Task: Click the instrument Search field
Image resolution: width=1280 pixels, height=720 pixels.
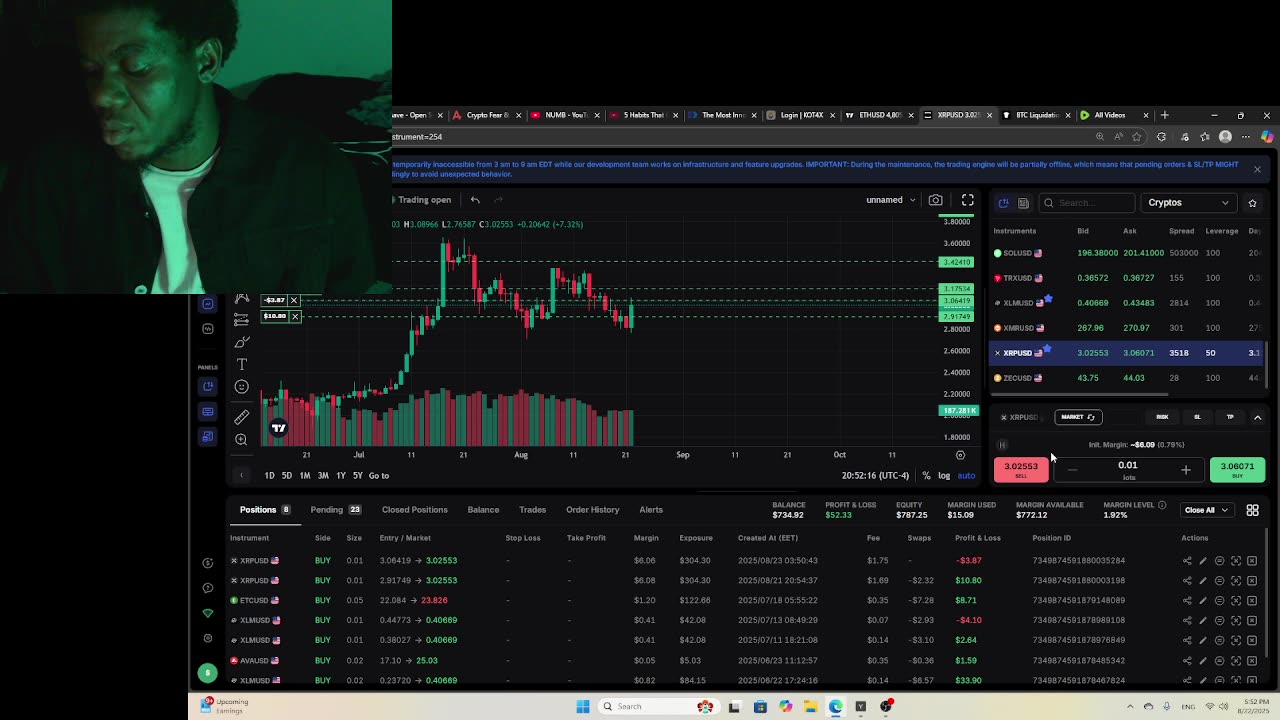Action: 1086,203
